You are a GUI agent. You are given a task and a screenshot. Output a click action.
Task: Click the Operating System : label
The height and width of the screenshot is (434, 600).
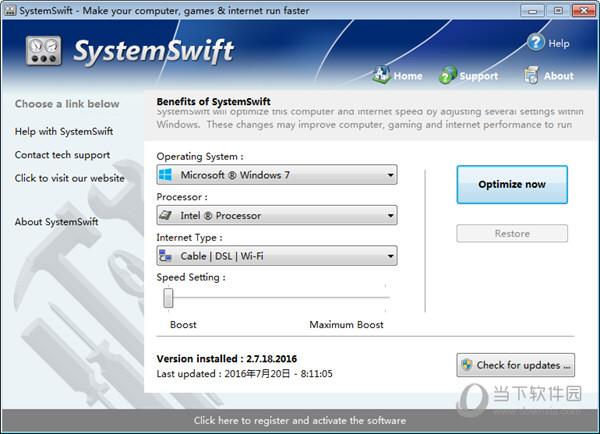tap(200, 156)
